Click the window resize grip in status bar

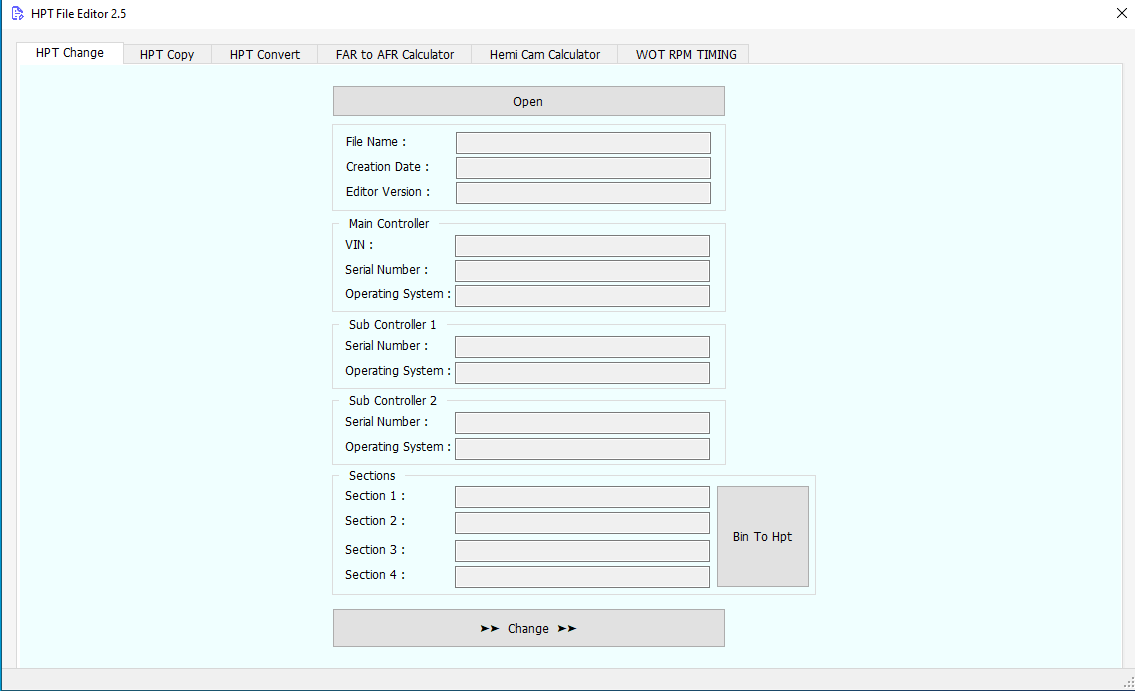pos(1128,684)
